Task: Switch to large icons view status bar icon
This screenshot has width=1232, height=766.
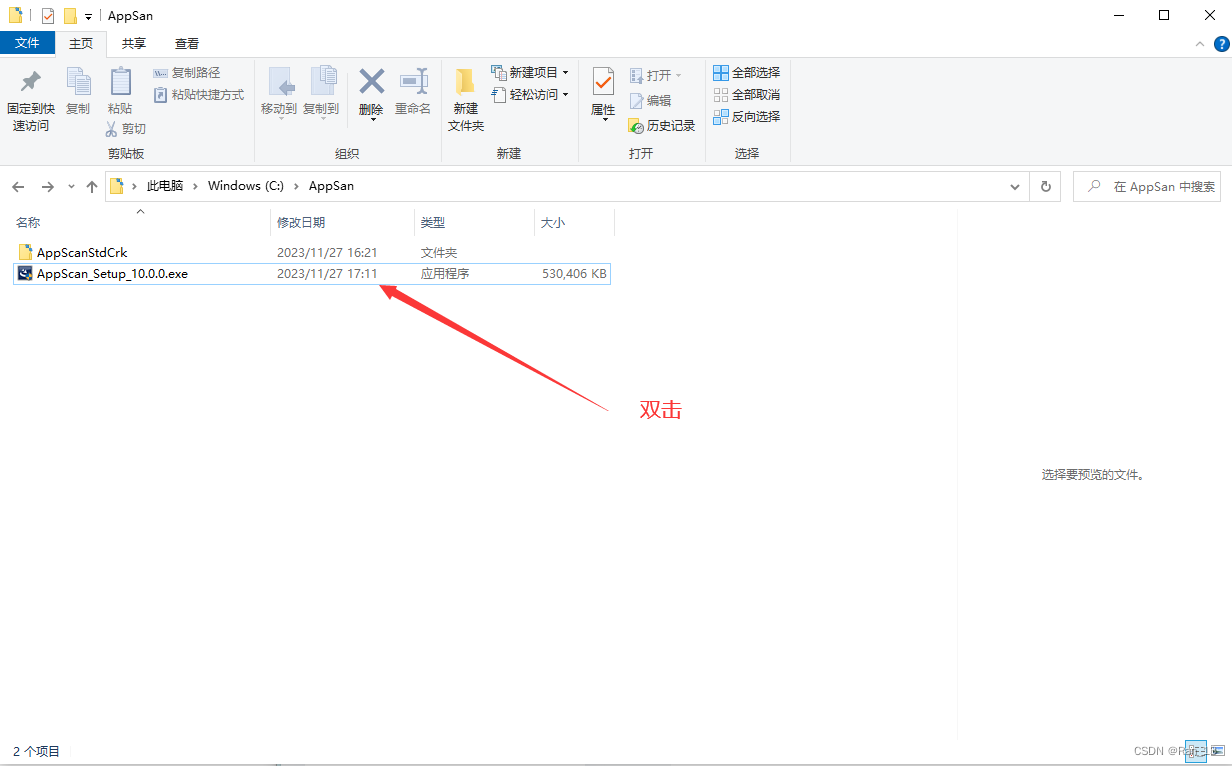Action: coord(1217,750)
